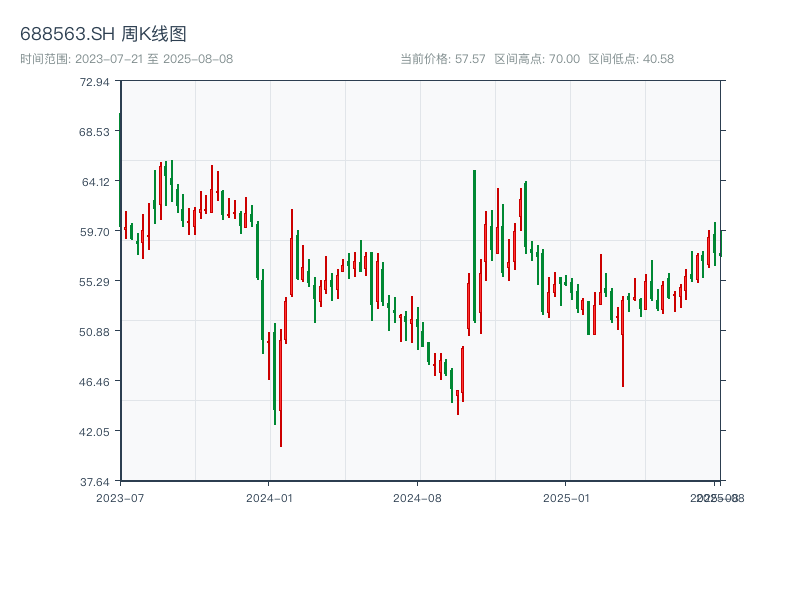
Task: Select the 2024-08 x-axis date label
Action: point(418,497)
